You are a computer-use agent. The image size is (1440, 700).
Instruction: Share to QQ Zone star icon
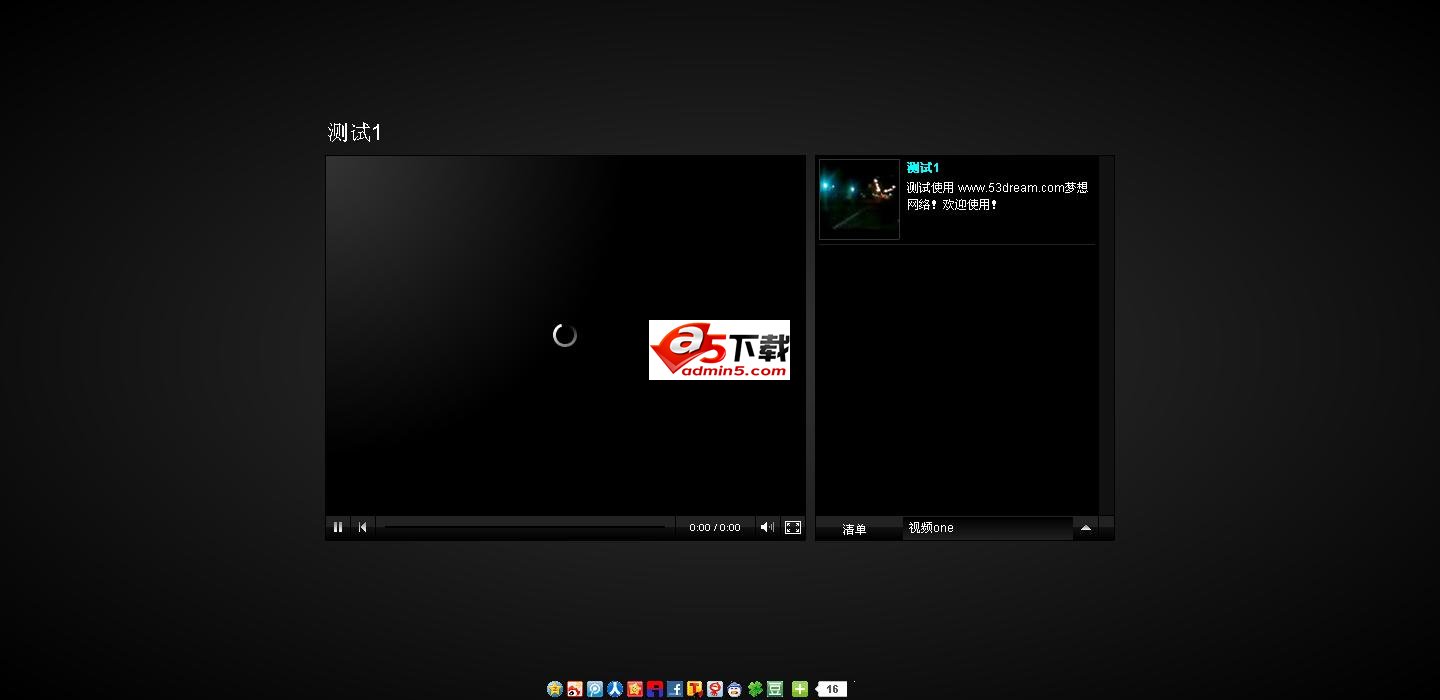555,689
